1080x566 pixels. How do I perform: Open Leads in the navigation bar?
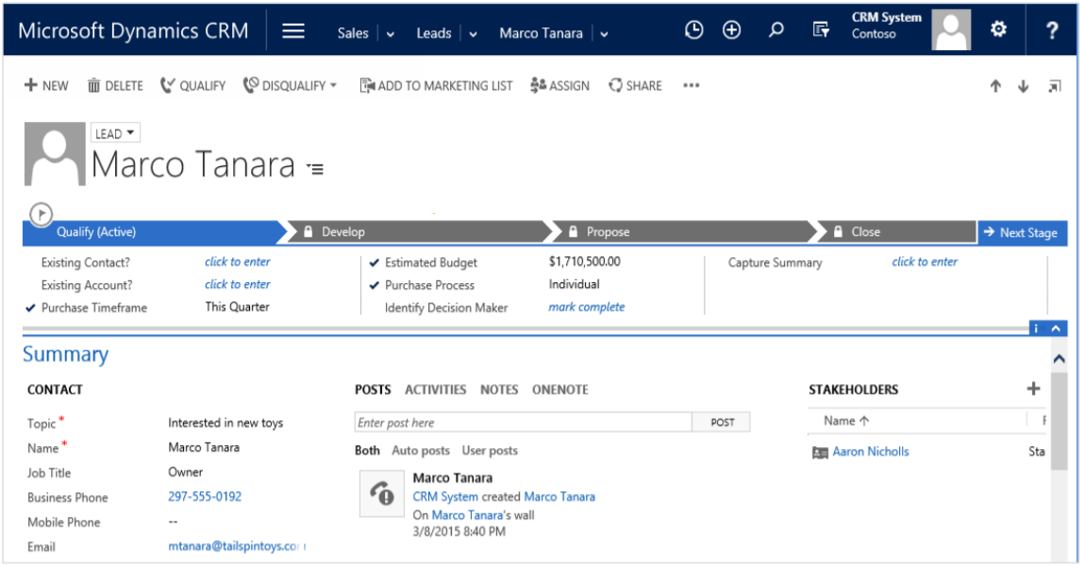434,33
